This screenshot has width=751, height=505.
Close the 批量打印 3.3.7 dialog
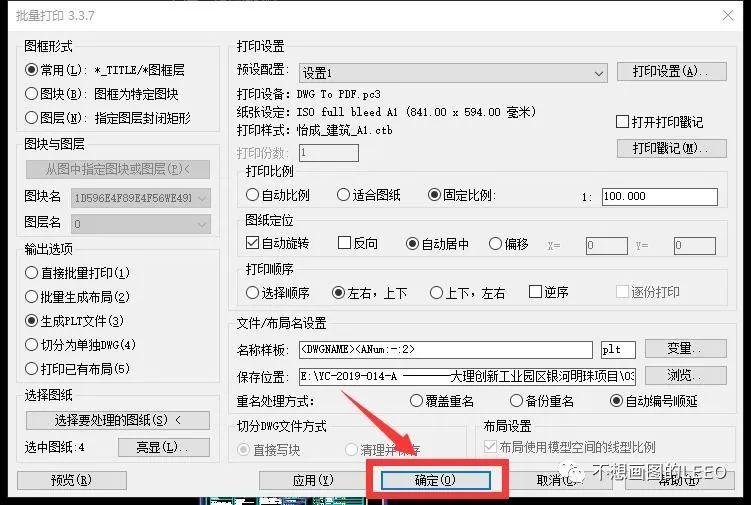pos(728,15)
